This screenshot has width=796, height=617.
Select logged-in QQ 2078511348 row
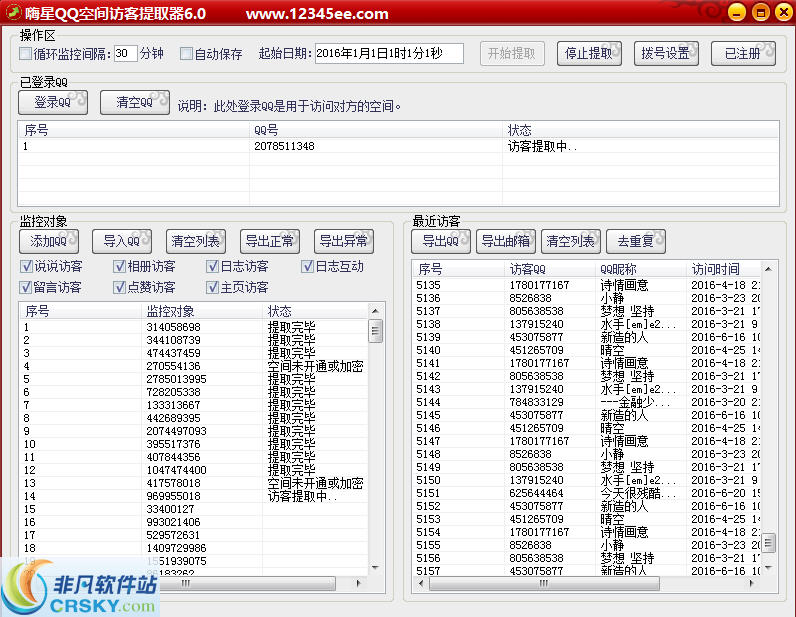(398, 146)
